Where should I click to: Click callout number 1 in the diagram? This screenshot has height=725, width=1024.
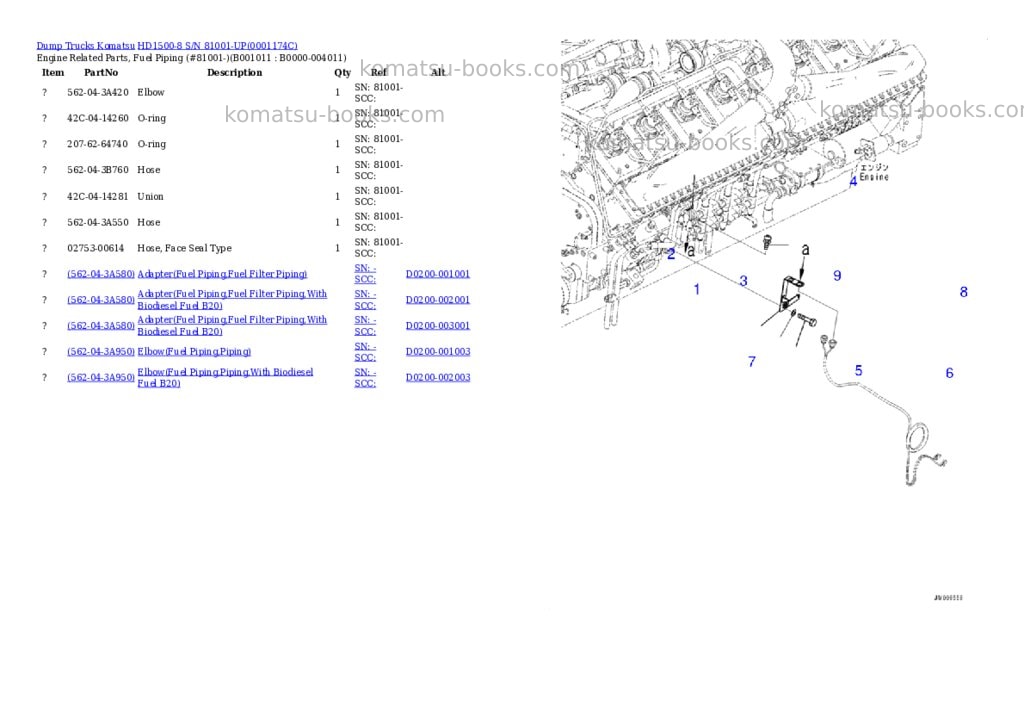click(697, 289)
